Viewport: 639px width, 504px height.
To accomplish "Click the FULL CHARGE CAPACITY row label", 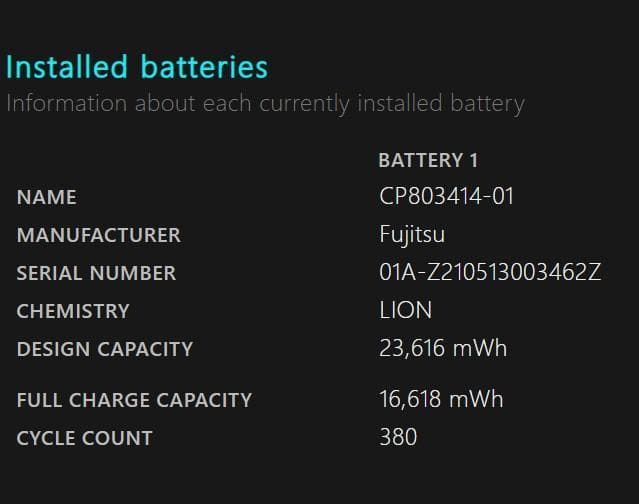I will [x=134, y=400].
